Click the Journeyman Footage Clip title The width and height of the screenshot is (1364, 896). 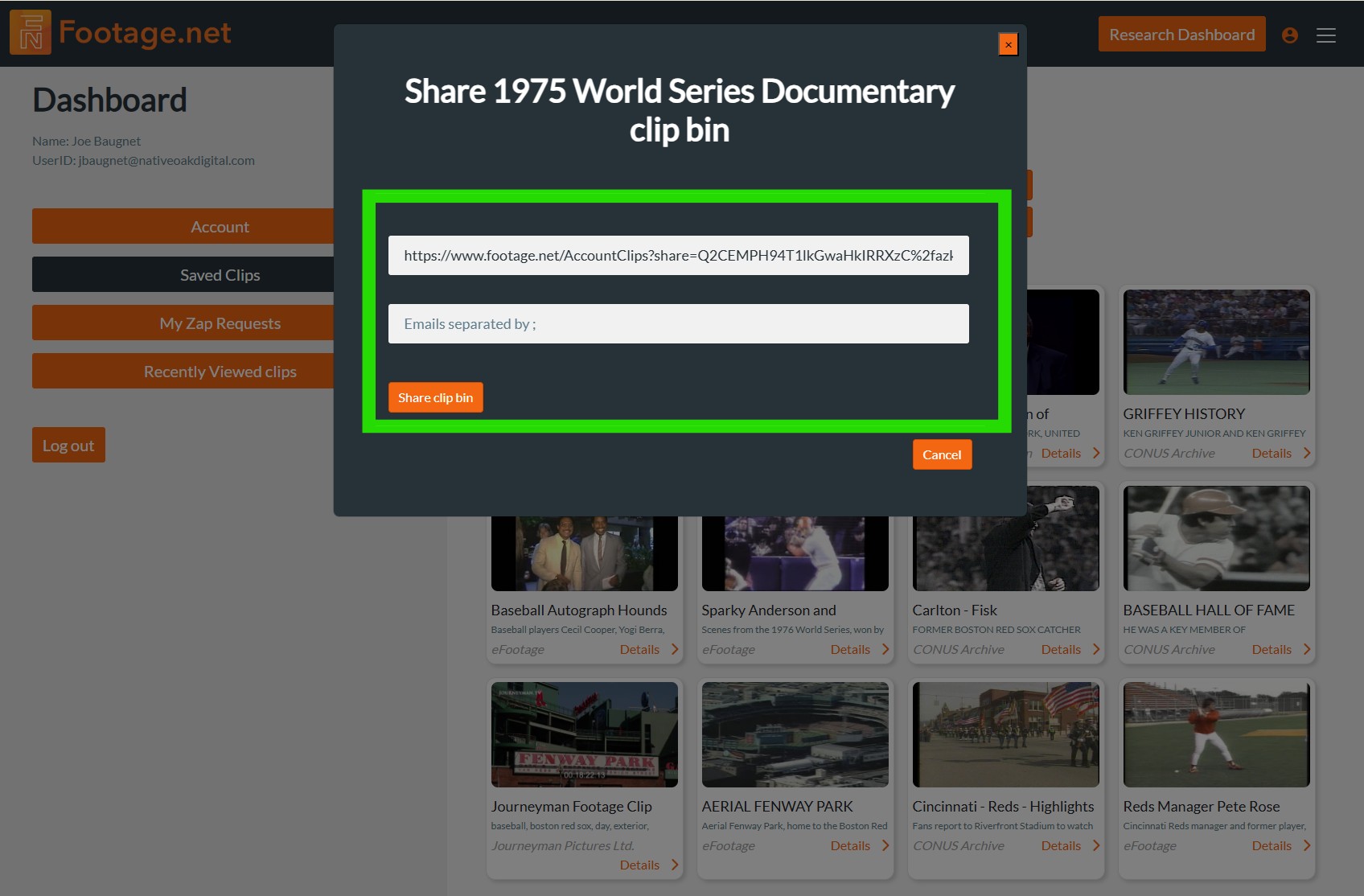[571, 806]
